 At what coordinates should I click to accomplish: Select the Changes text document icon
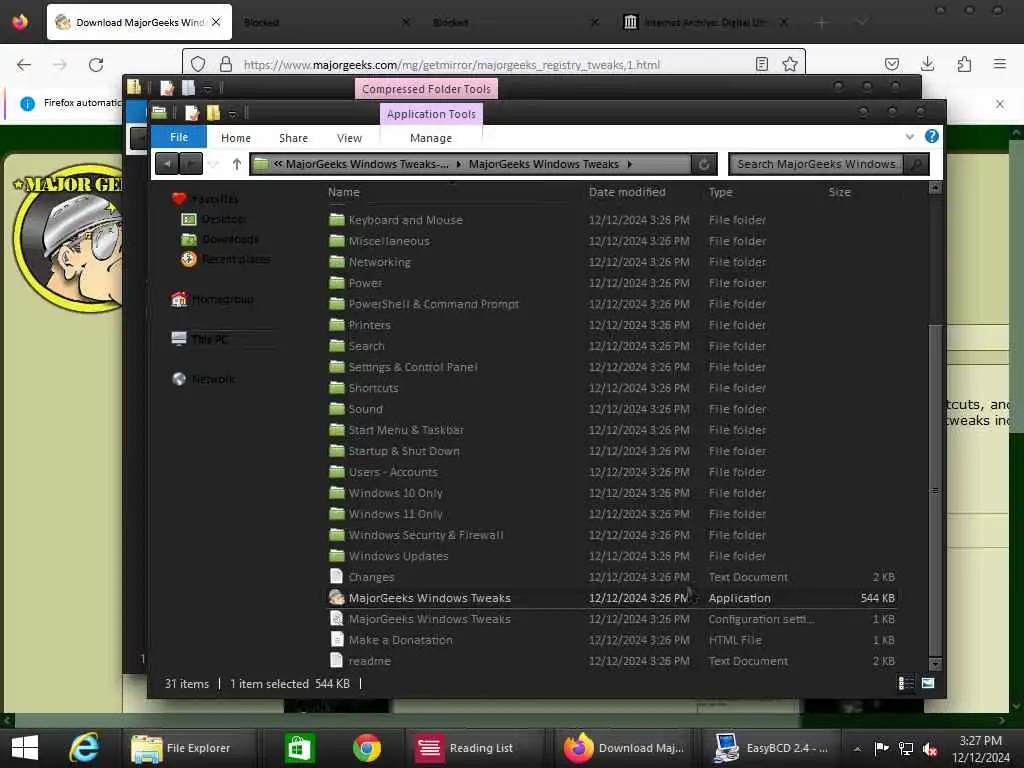coord(336,577)
